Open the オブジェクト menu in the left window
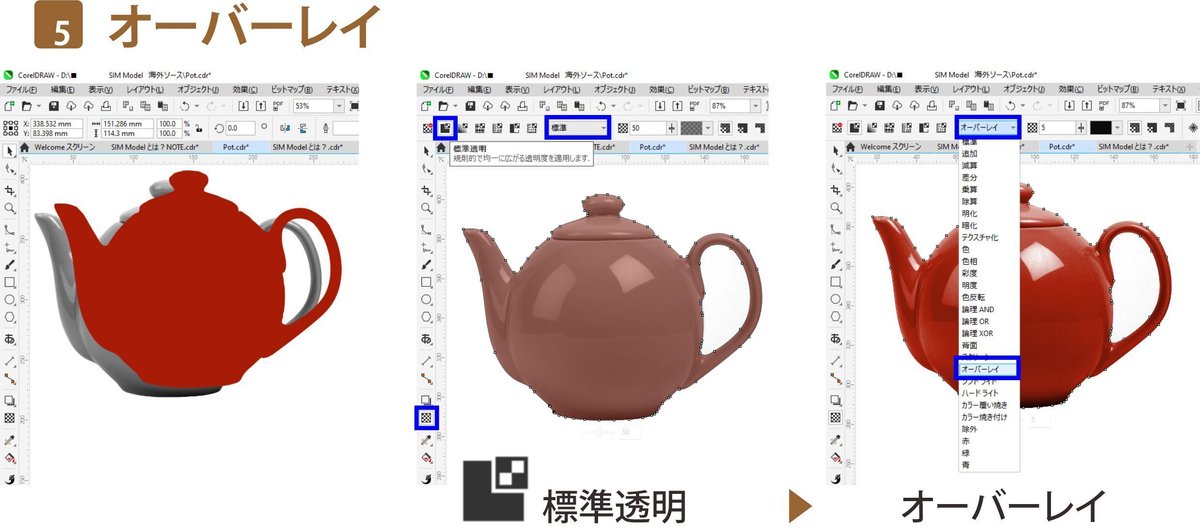1200x531 pixels. pos(197,89)
